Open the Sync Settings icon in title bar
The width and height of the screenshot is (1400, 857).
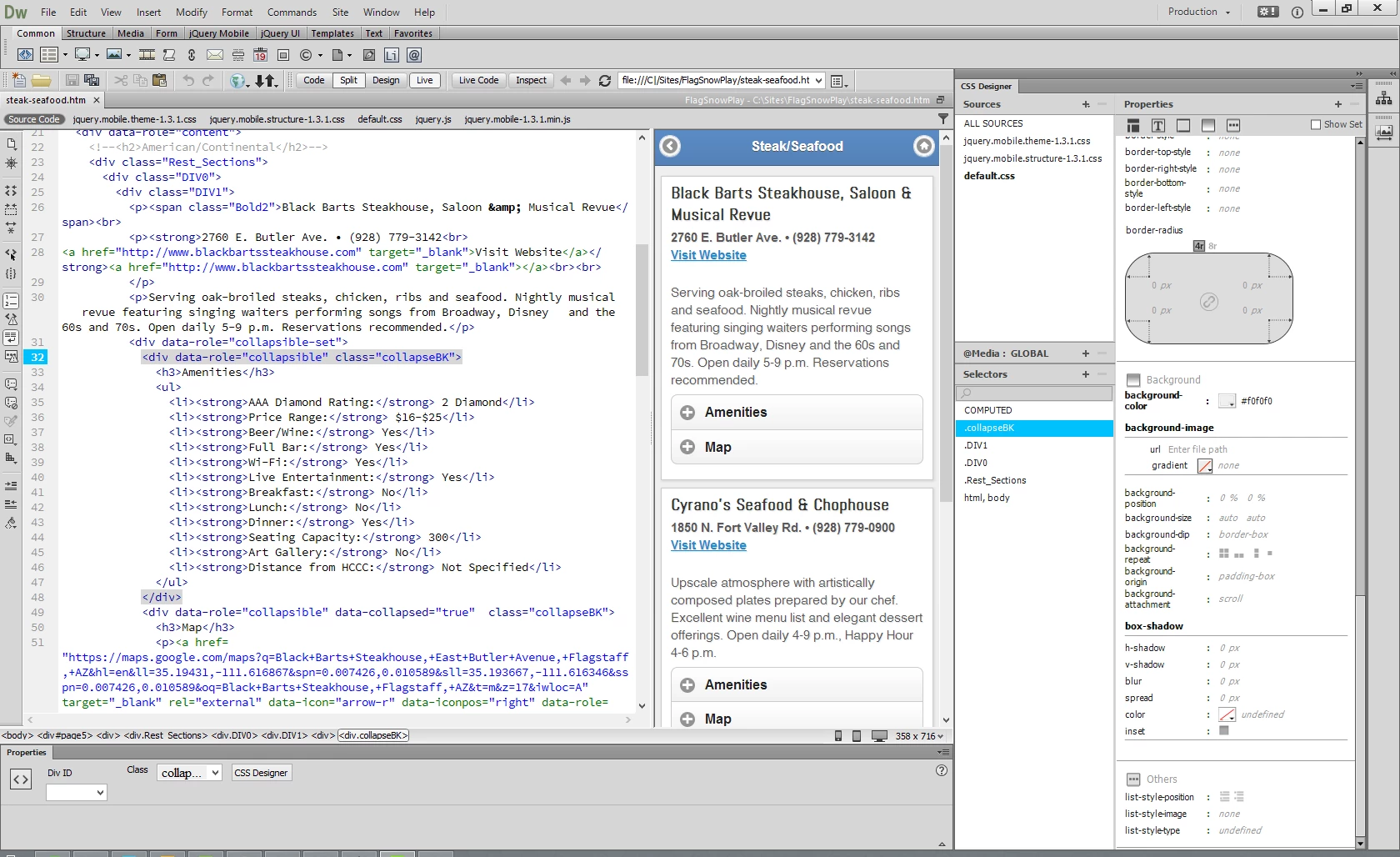click(x=1267, y=12)
